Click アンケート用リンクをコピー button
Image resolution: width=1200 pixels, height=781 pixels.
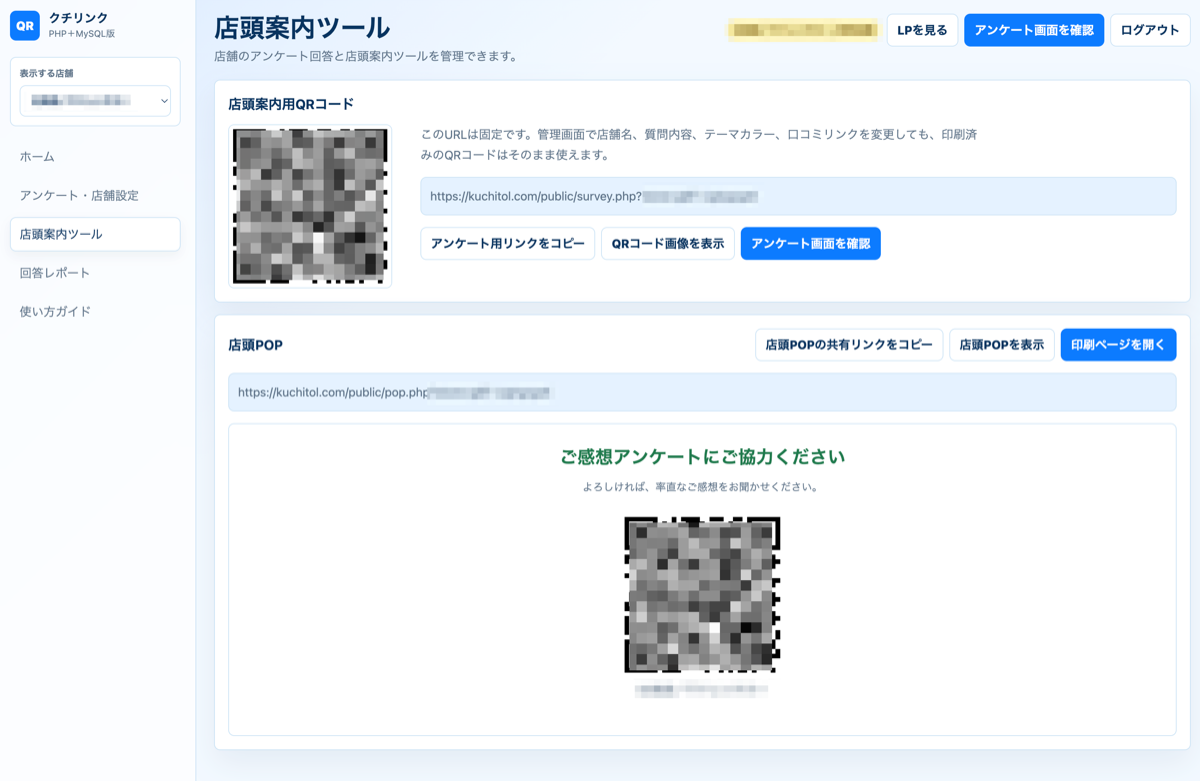point(507,244)
